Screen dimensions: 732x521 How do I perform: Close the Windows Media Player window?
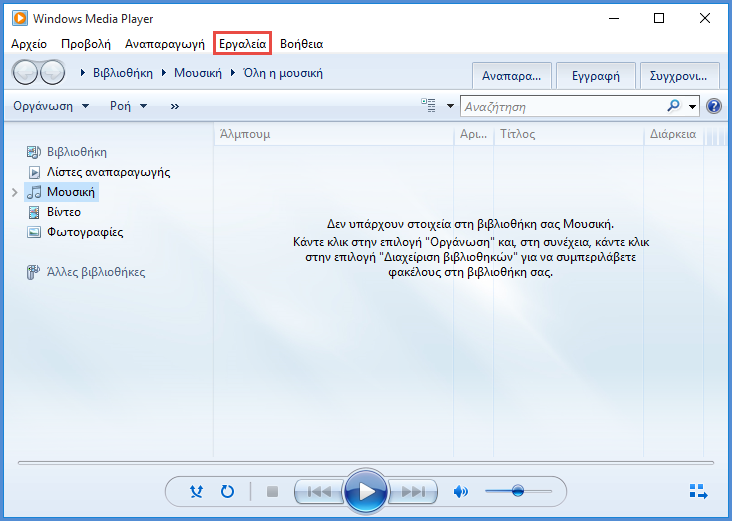click(x=705, y=18)
